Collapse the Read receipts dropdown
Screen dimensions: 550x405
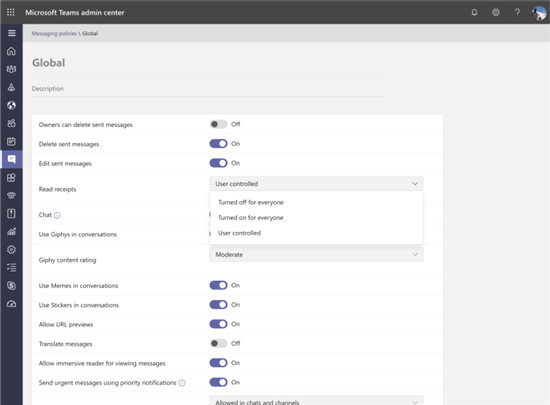pyautogui.click(x=316, y=184)
